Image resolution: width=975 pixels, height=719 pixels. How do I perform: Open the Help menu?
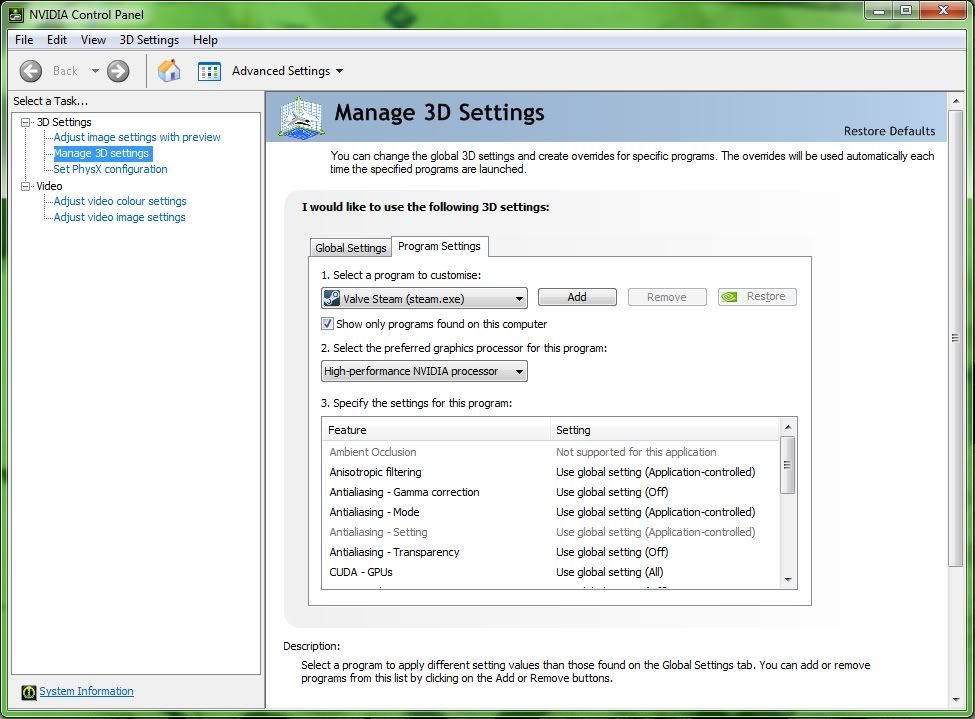tap(205, 40)
